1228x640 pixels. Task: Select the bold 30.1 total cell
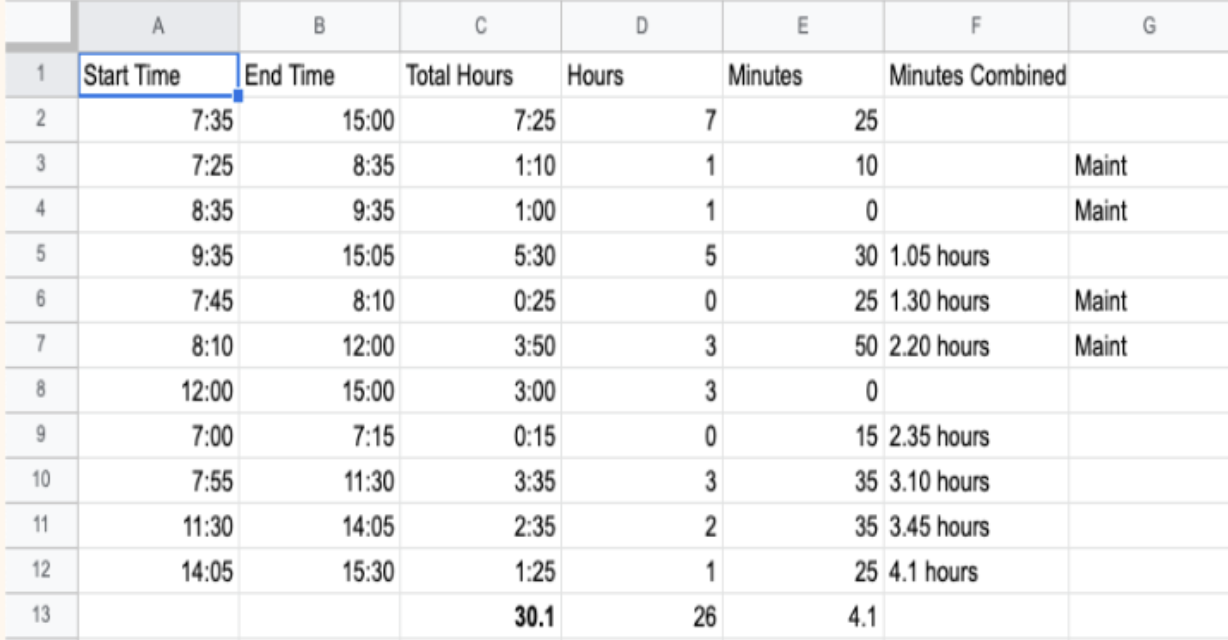[x=480, y=617]
